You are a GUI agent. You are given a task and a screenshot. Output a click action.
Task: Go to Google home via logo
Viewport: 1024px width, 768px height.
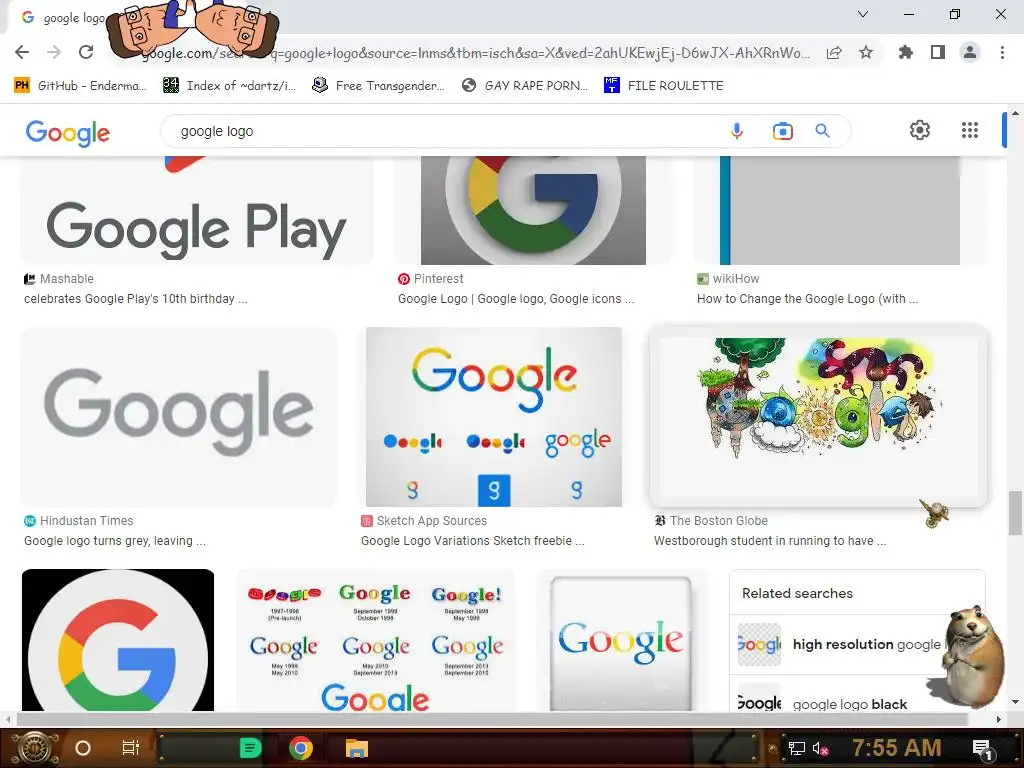[68, 133]
